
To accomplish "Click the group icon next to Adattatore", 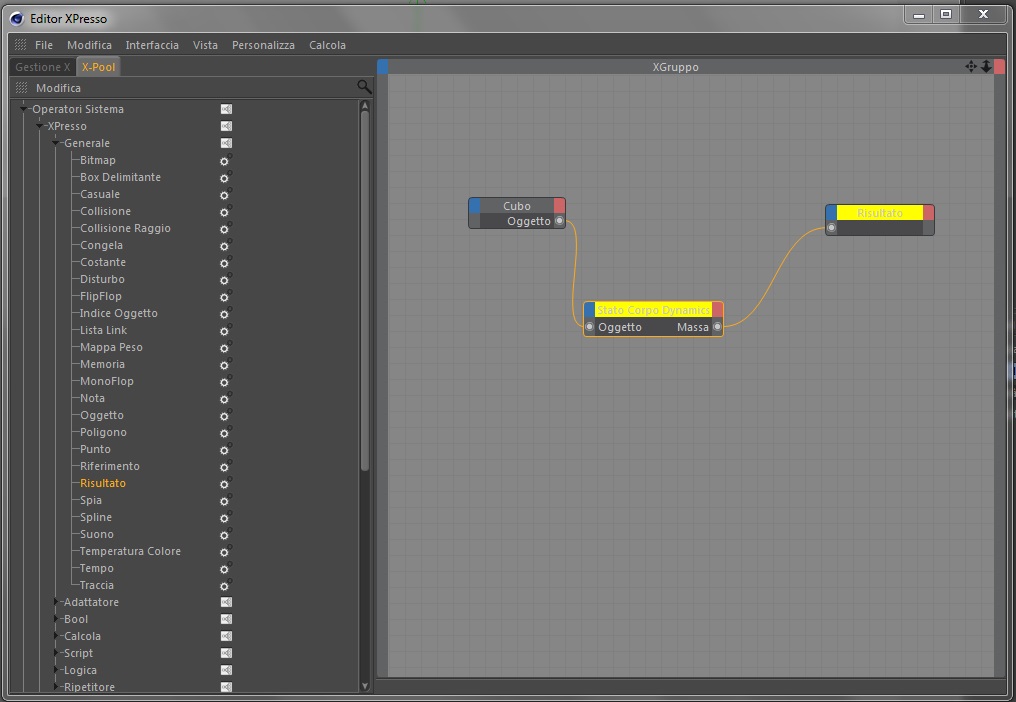I will coord(226,602).
